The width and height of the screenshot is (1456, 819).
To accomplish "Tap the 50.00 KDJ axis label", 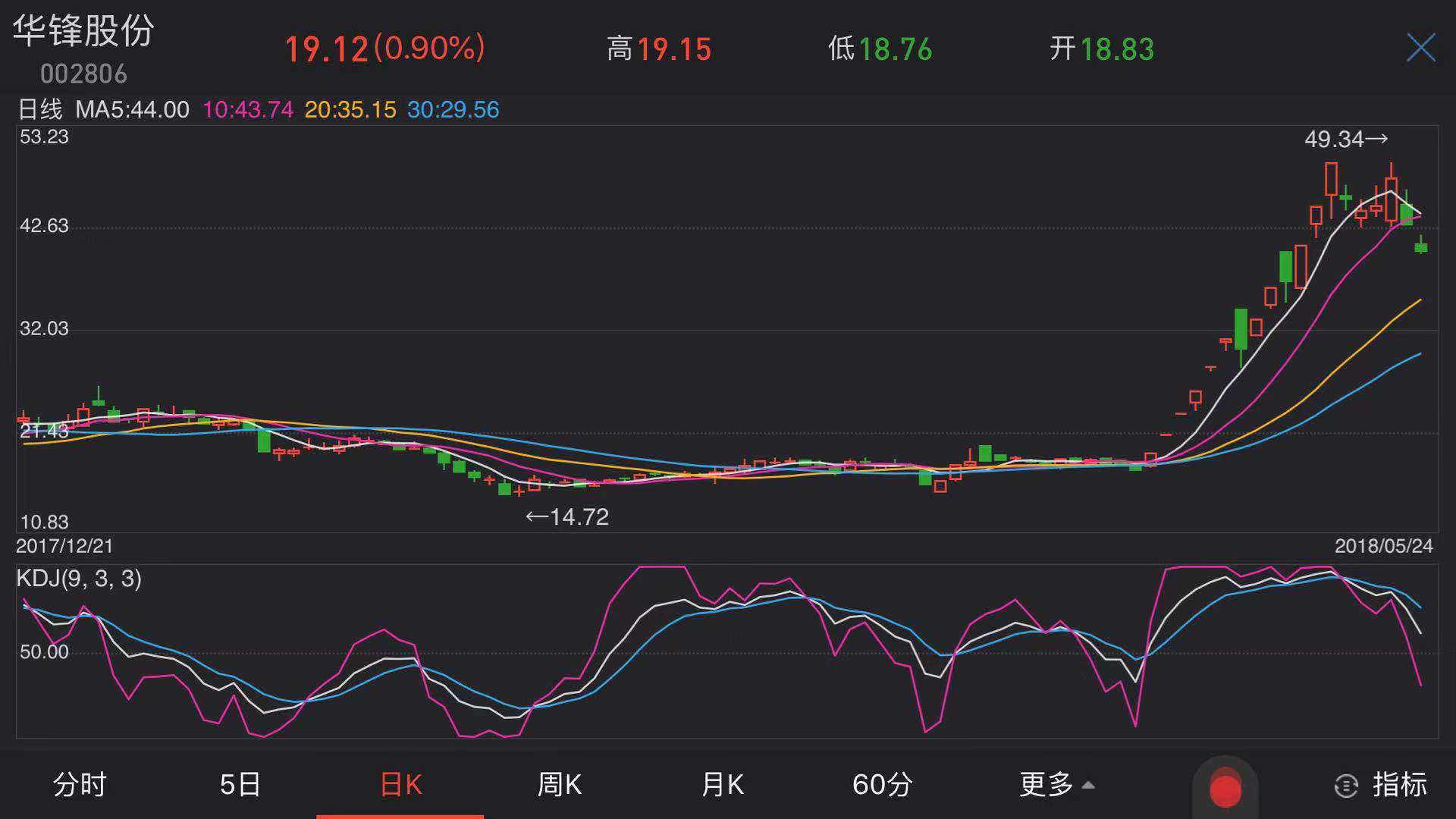I will point(44,652).
